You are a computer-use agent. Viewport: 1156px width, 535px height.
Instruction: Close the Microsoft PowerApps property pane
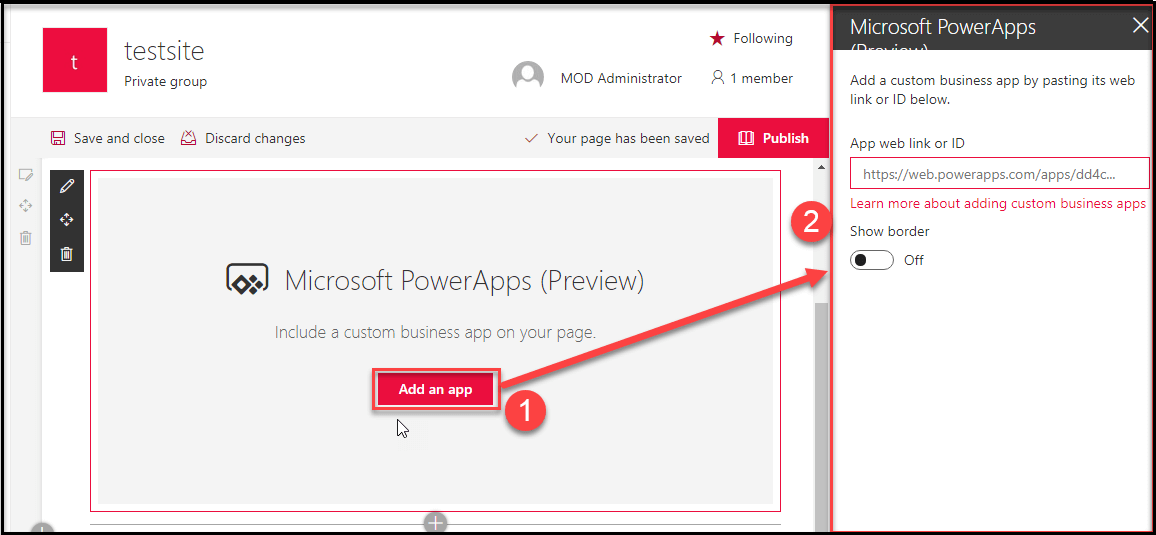pyautogui.click(x=1140, y=26)
